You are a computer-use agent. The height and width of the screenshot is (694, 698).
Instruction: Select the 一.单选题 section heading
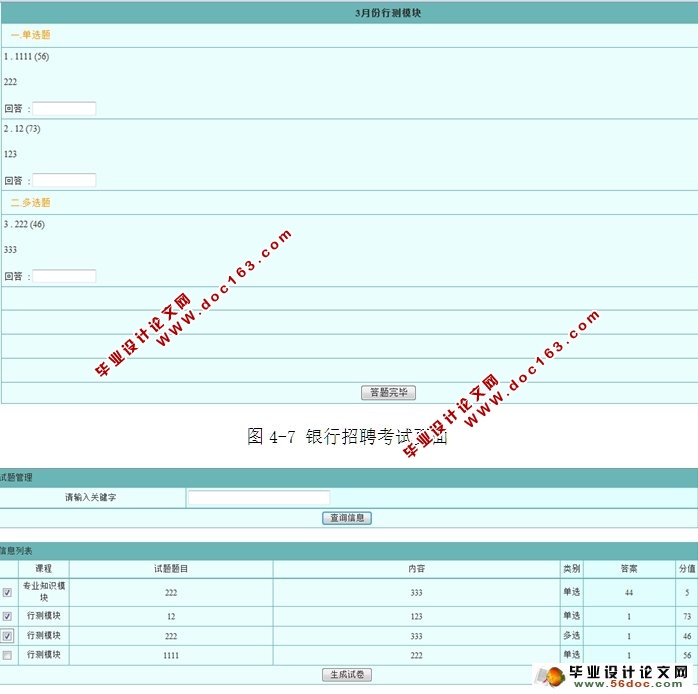pos(30,35)
